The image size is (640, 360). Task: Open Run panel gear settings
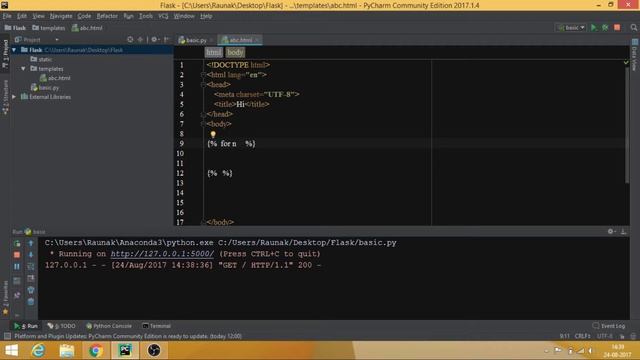(611, 231)
